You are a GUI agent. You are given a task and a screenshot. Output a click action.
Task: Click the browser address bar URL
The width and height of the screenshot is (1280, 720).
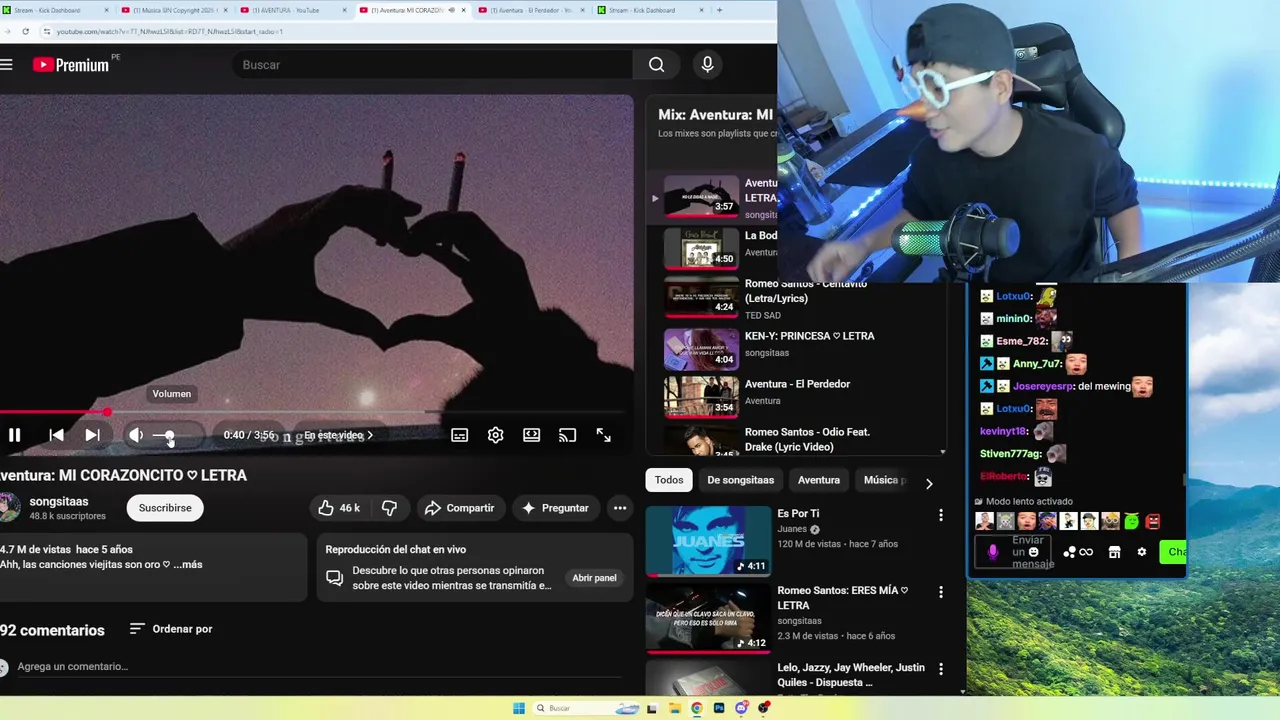170,31
